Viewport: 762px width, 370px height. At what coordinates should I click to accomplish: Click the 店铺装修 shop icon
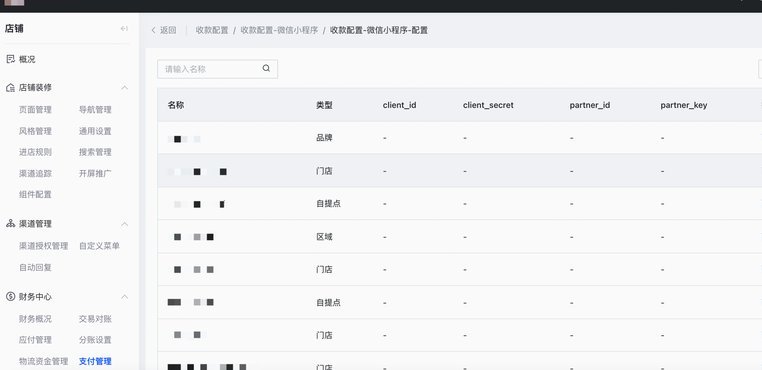[x=10, y=88]
